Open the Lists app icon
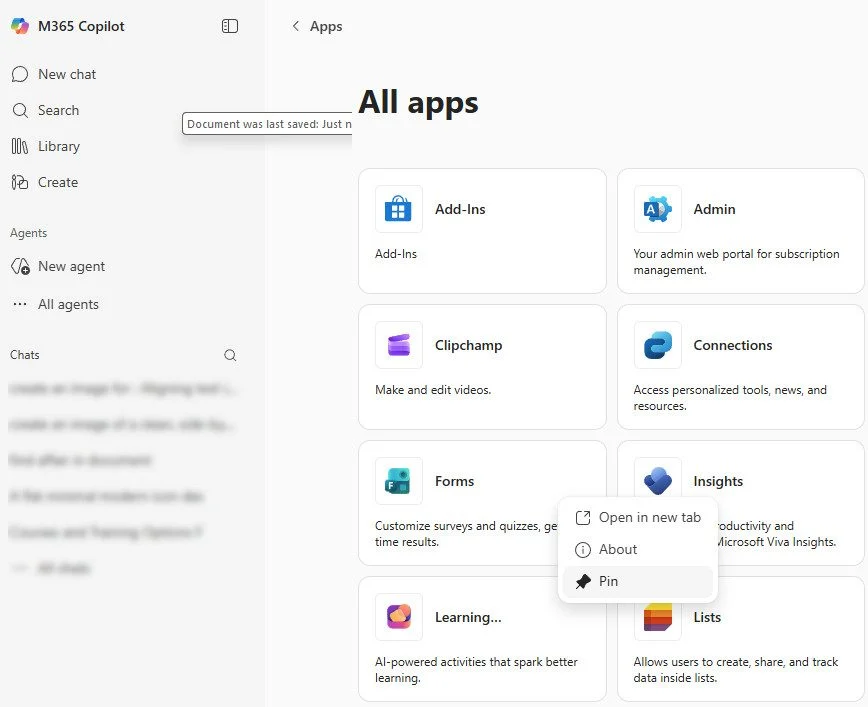Viewport: 868px width, 707px height. tap(658, 620)
